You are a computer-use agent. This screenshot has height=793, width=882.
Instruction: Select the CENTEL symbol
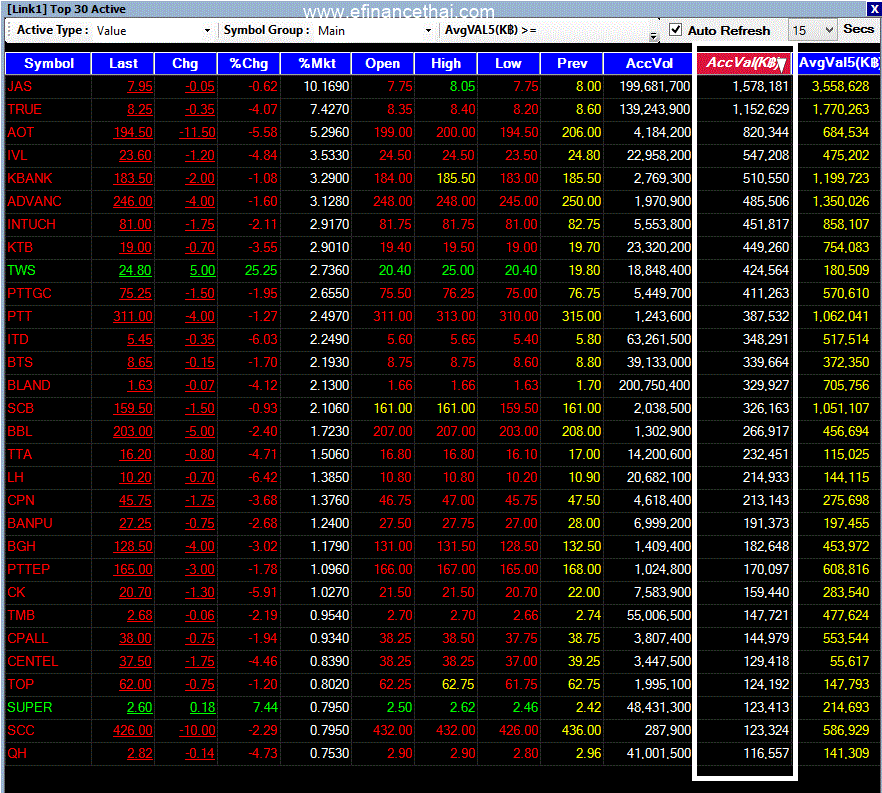click(x=33, y=662)
